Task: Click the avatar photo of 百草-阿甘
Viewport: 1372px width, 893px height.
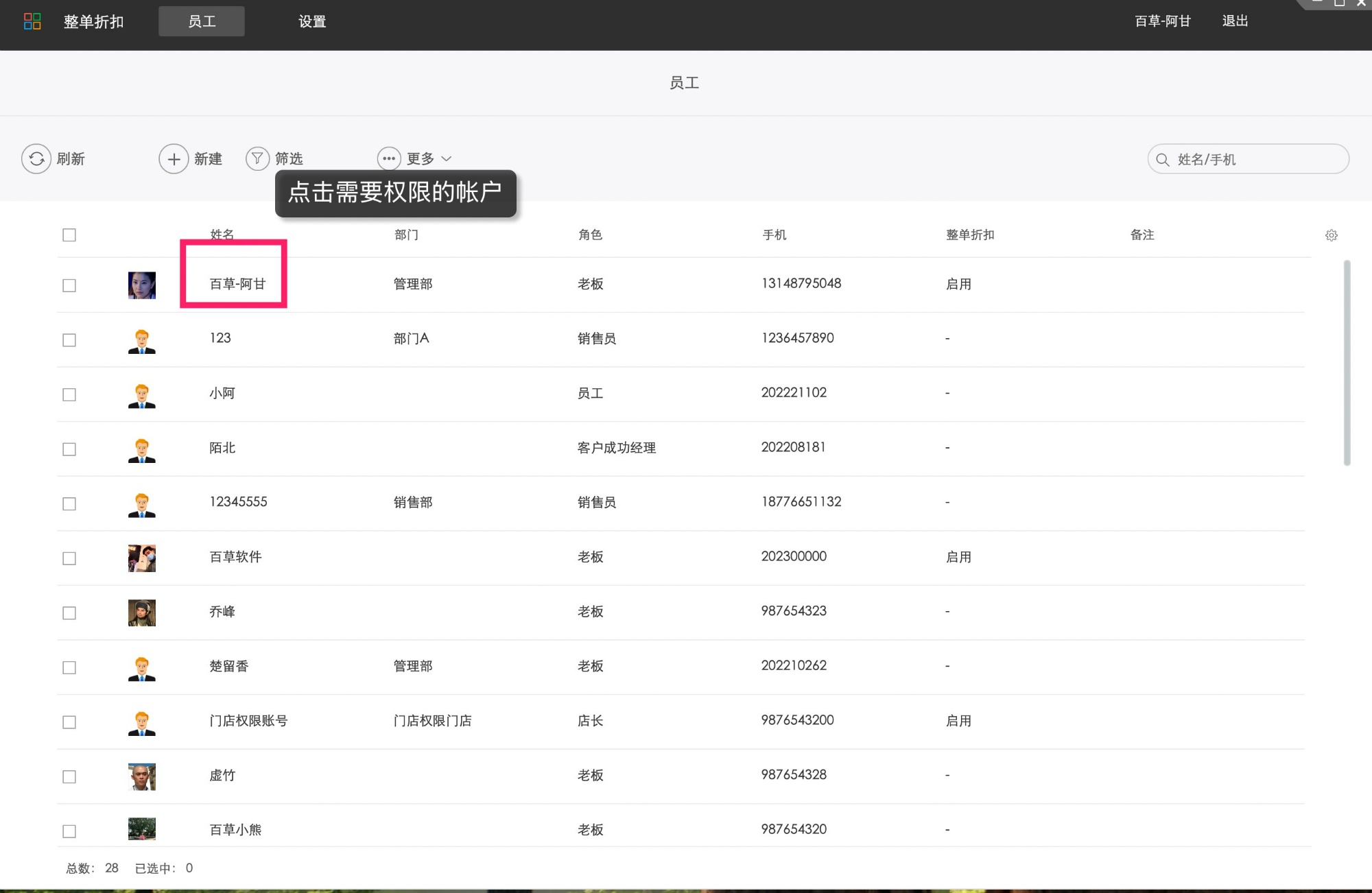Action: point(141,284)
